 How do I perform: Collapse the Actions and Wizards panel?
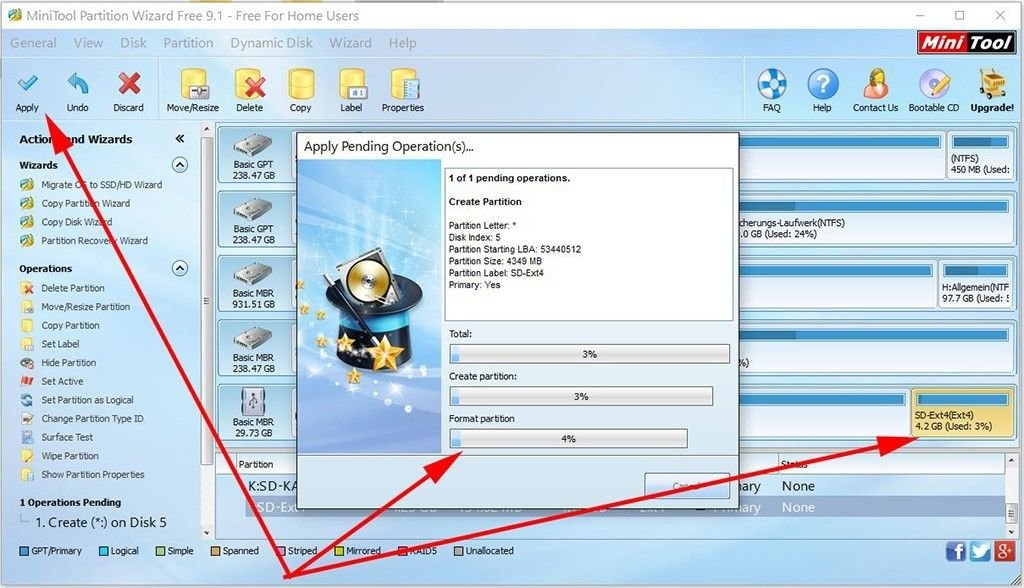tap(180, 139)
